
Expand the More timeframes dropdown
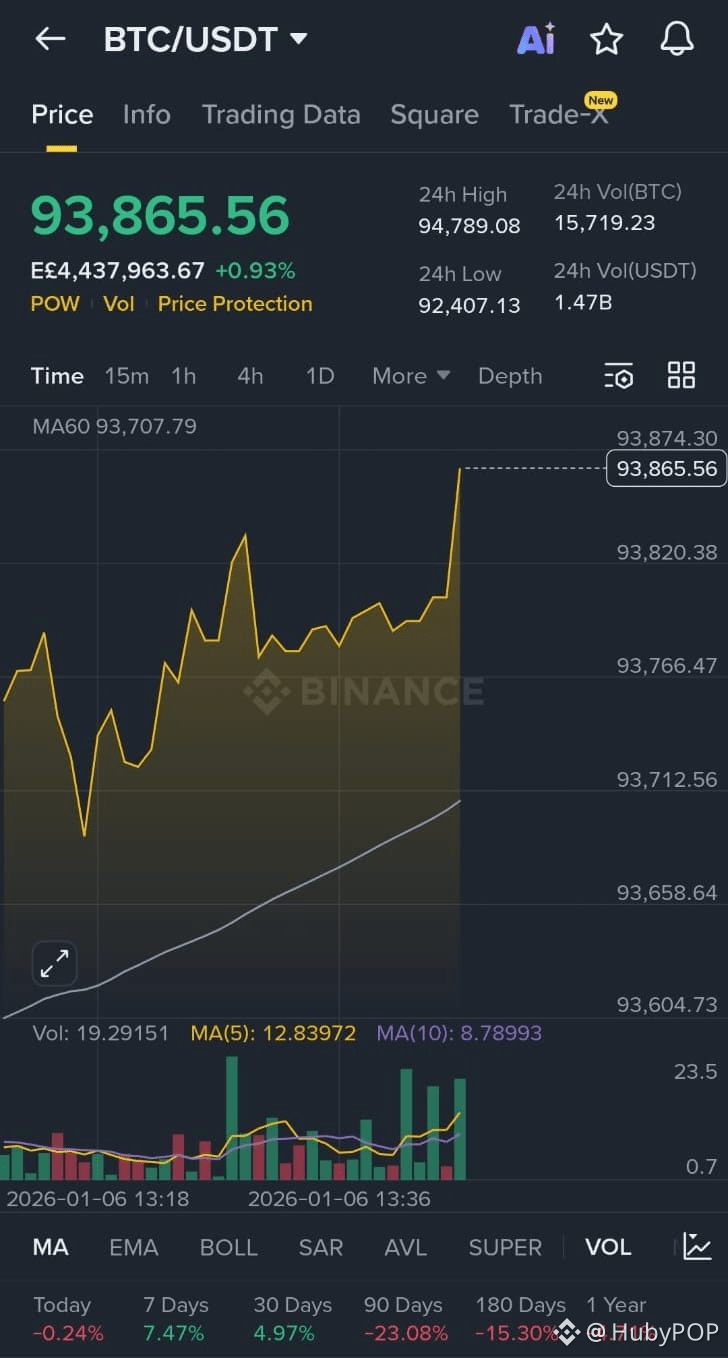point(410,376)
